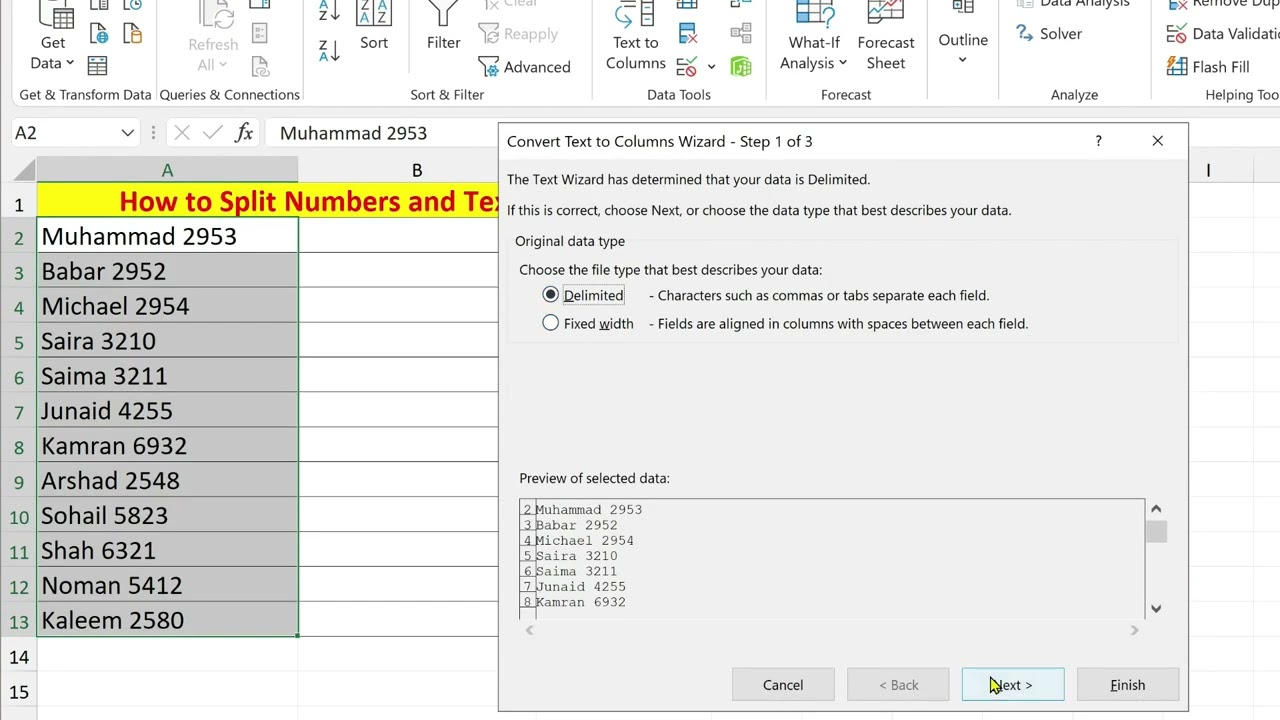
Task: Click cell containing Sohail 5823
Action: click(167, 516)
